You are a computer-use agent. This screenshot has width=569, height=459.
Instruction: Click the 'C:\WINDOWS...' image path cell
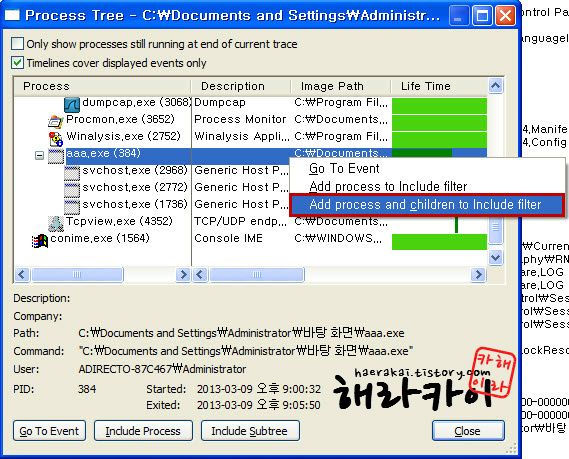click(x=338, y=239)
